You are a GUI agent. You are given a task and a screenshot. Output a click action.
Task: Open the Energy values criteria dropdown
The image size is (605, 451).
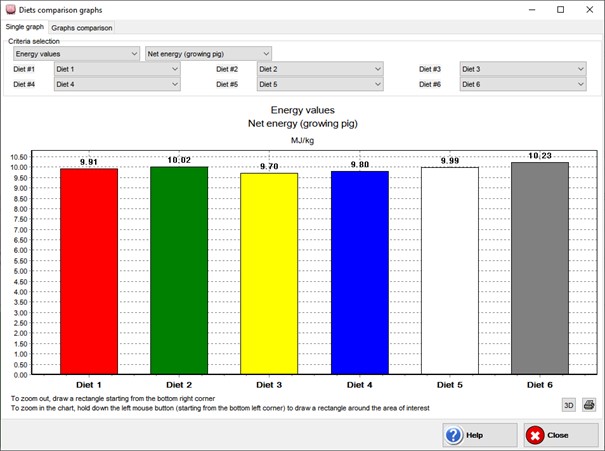pyautogui.click(x=76, y=54)
